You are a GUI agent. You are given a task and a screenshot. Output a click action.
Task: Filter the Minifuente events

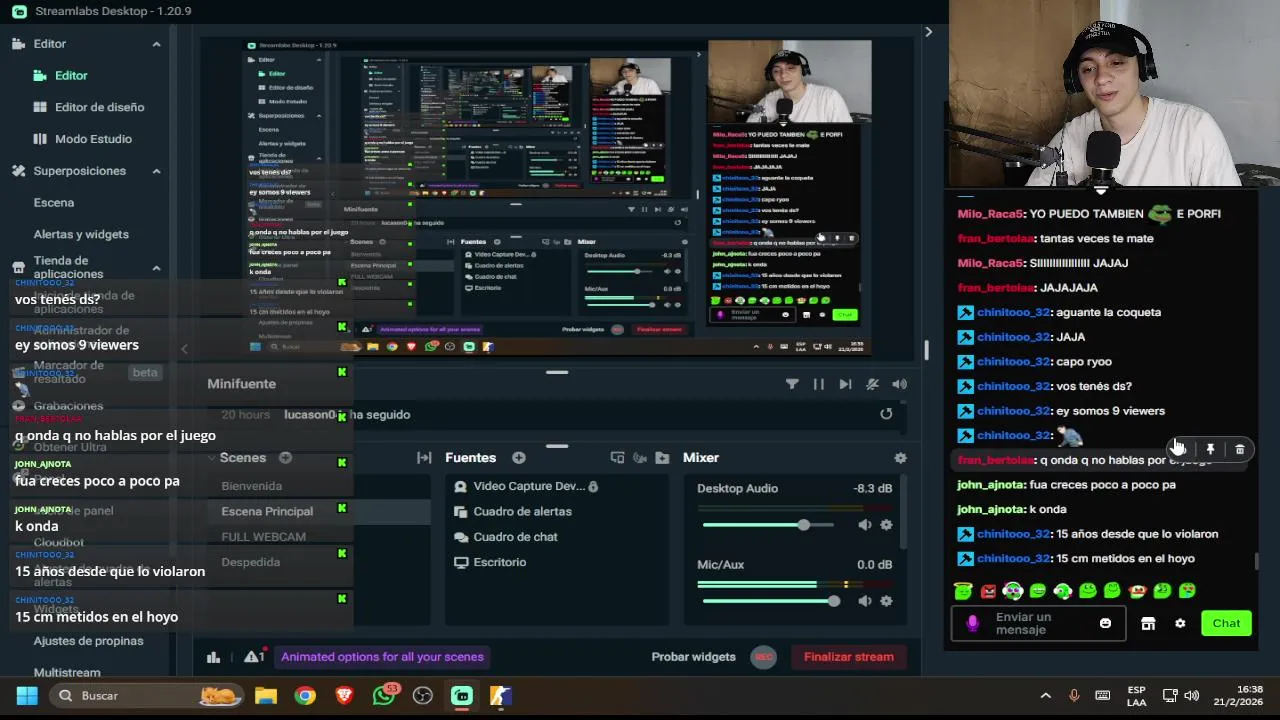[x=792, y=384]
